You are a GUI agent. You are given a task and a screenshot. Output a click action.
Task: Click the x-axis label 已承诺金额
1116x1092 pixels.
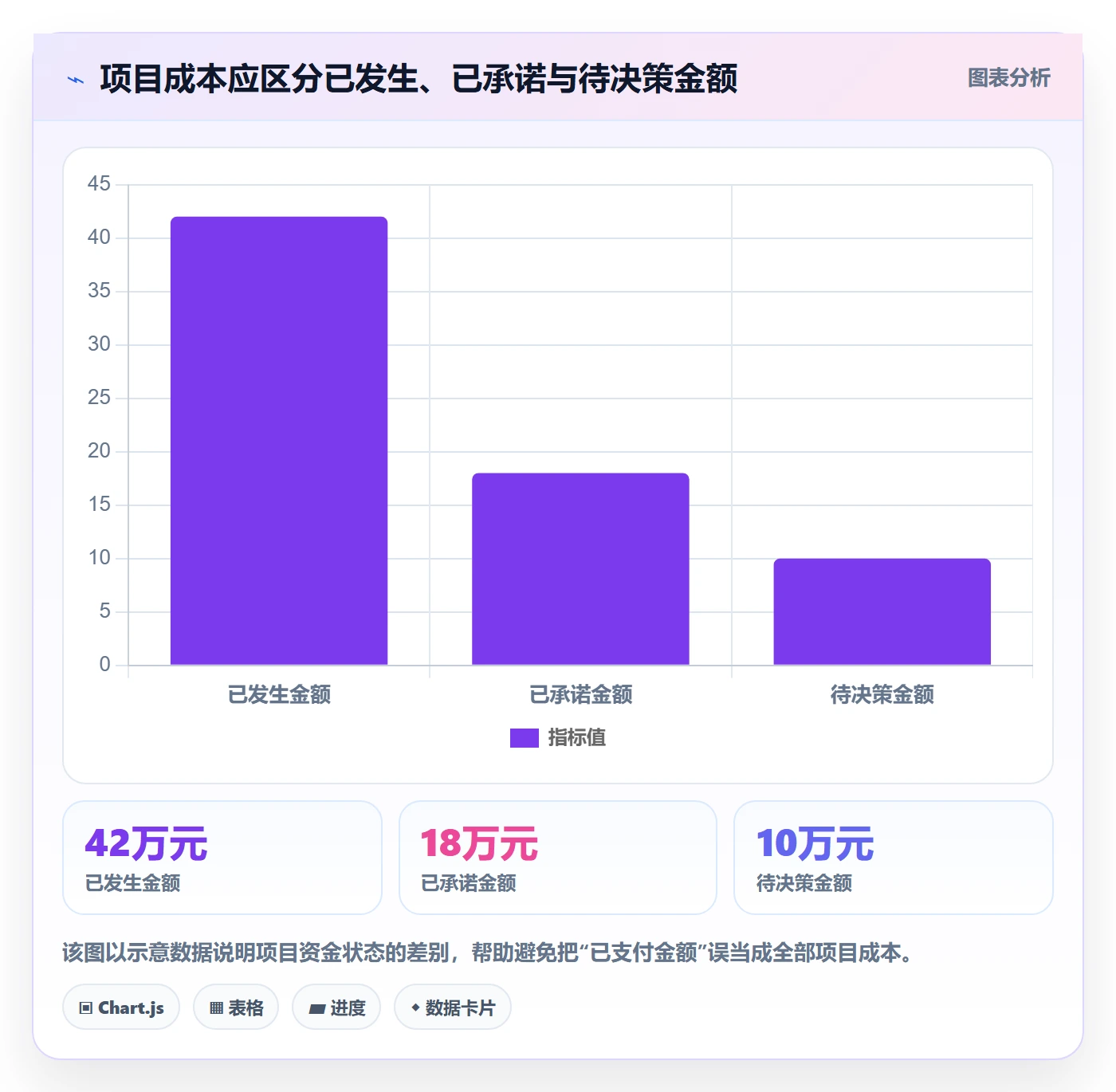click(x=580, y=695)
